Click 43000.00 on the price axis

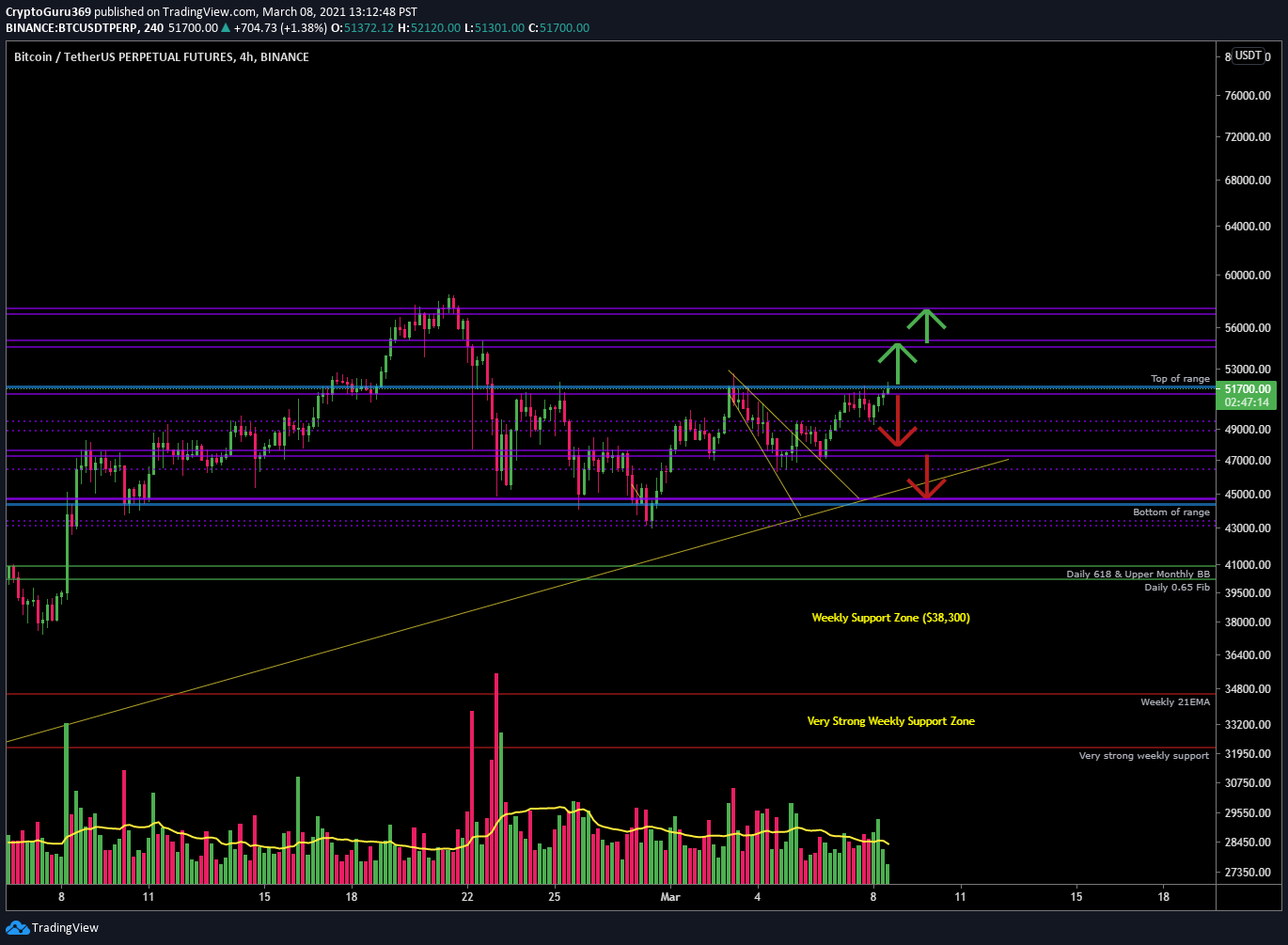click(x=1246, y=528)
